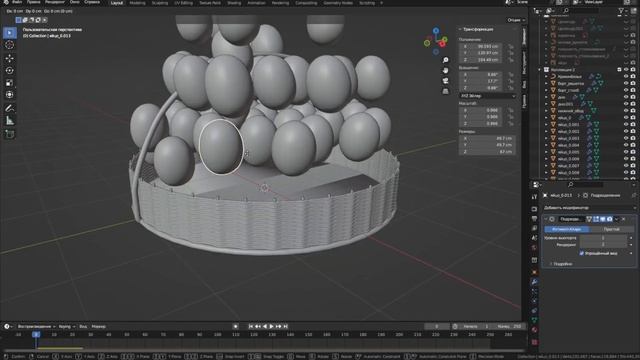This screenshot has height=360, width=640.
Task: Jump to timeline end frame
Action: (285, 327)
